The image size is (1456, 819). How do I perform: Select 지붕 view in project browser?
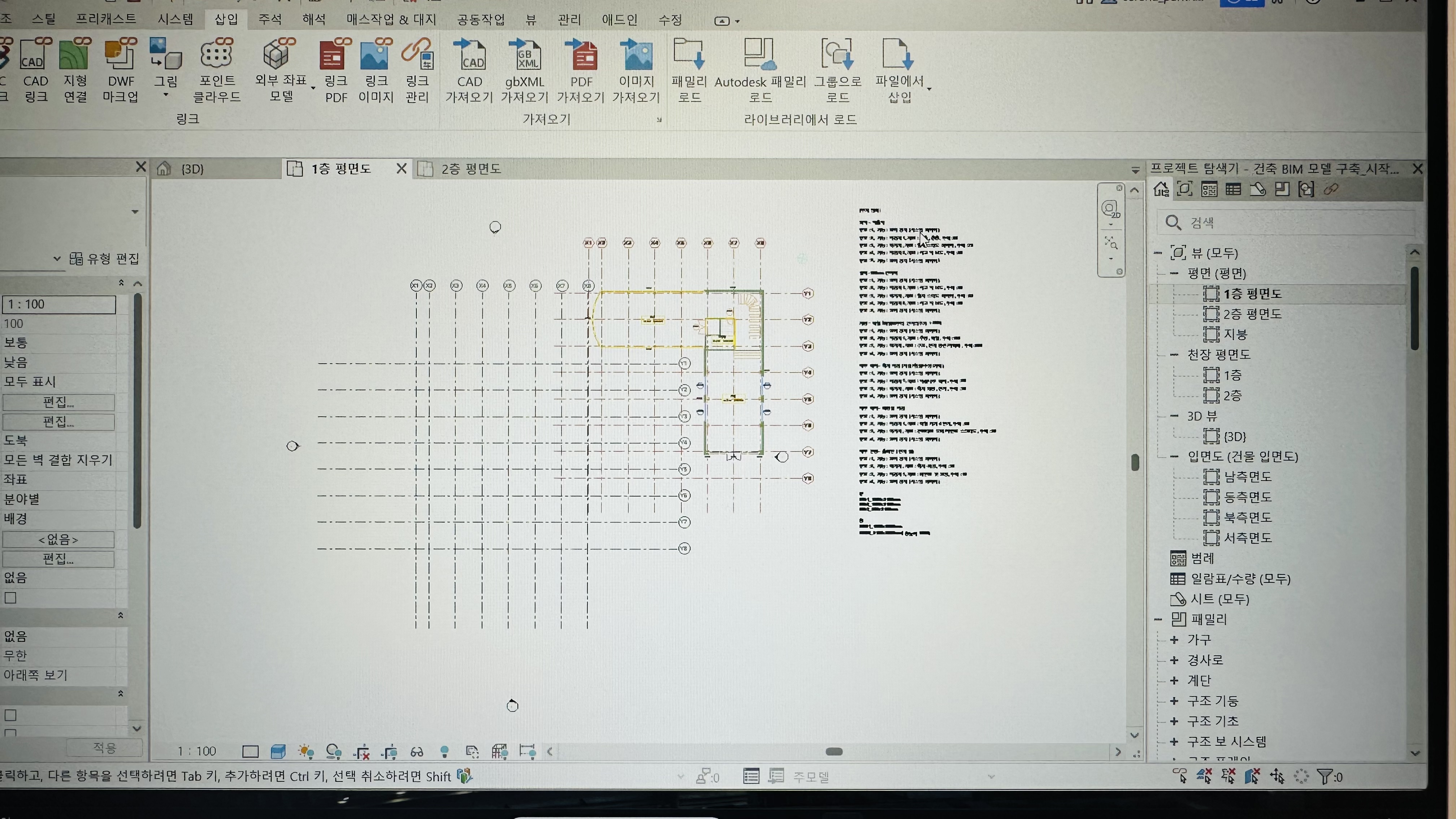pyautogui.click(x=1235, y=334)
